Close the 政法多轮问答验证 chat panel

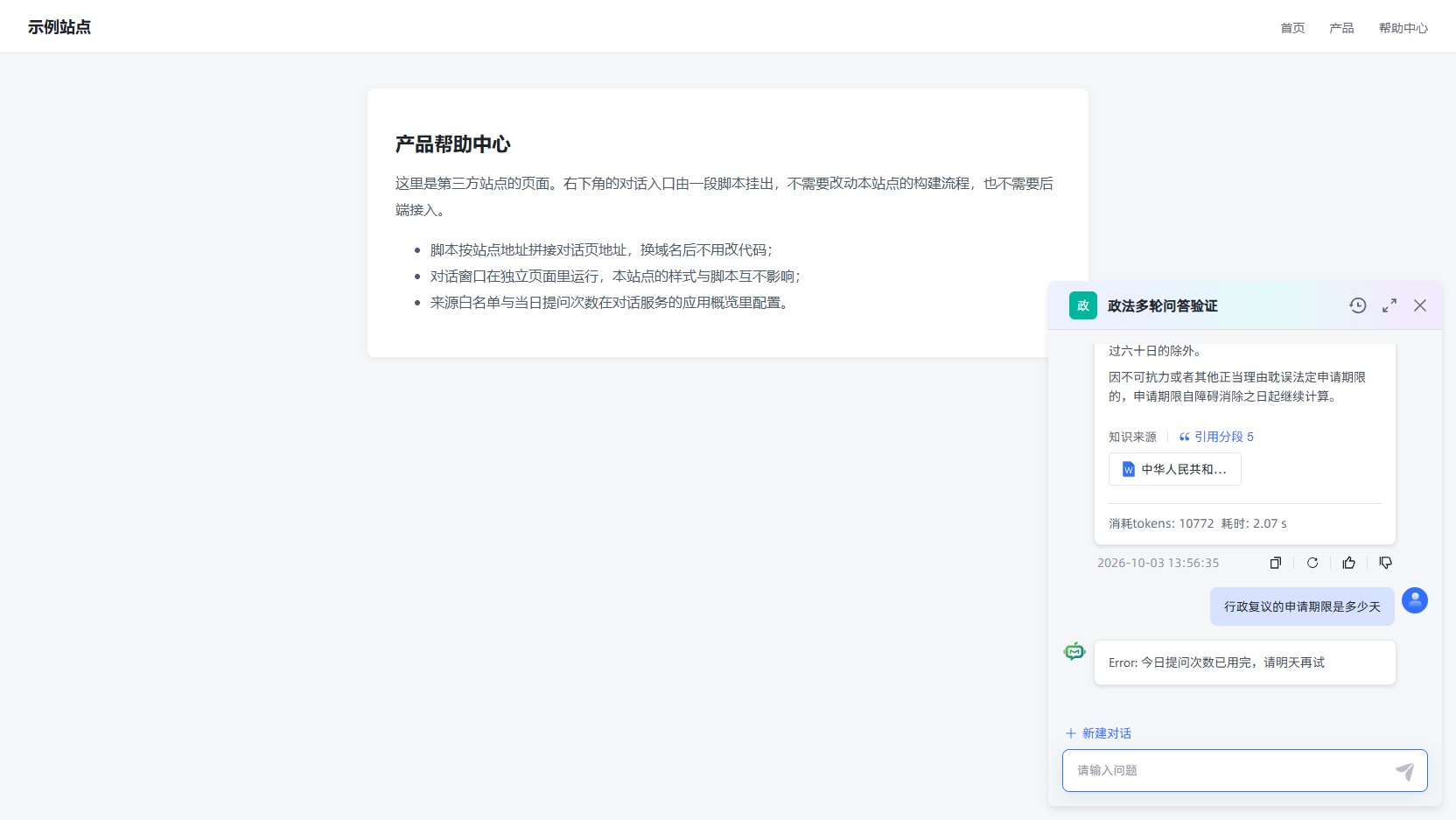tap(1420, 305)
